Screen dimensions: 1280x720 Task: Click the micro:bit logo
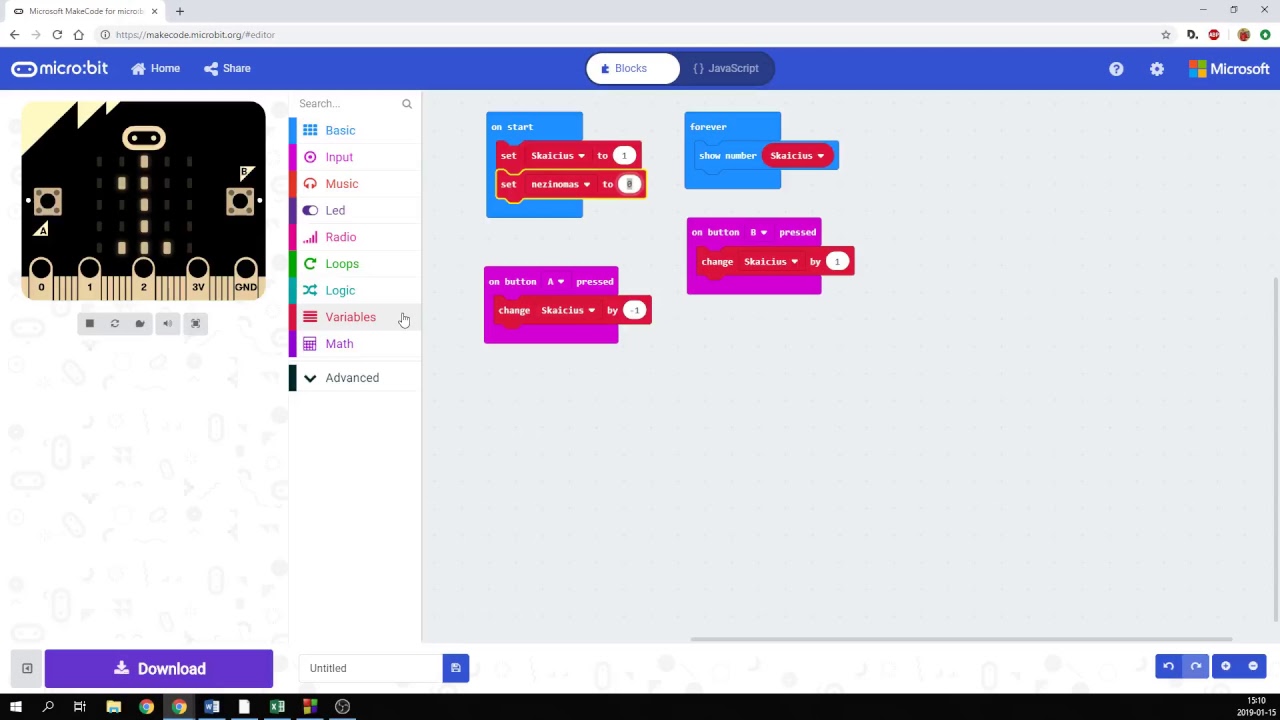pos(60,69)
